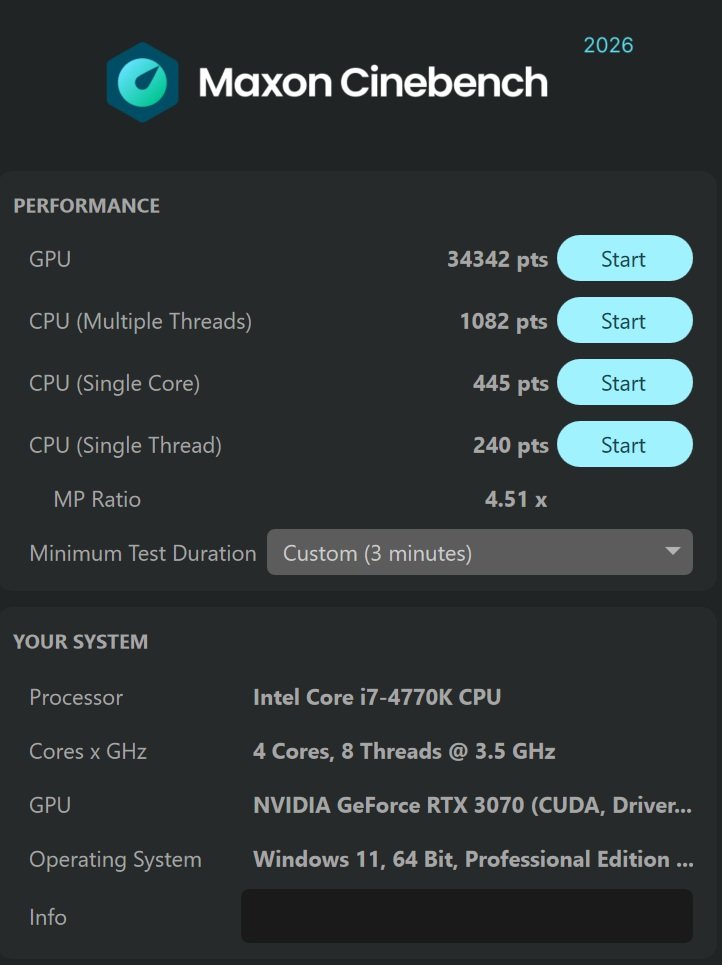Select the Intel Core i7-4770K processor text

(377, 697)
